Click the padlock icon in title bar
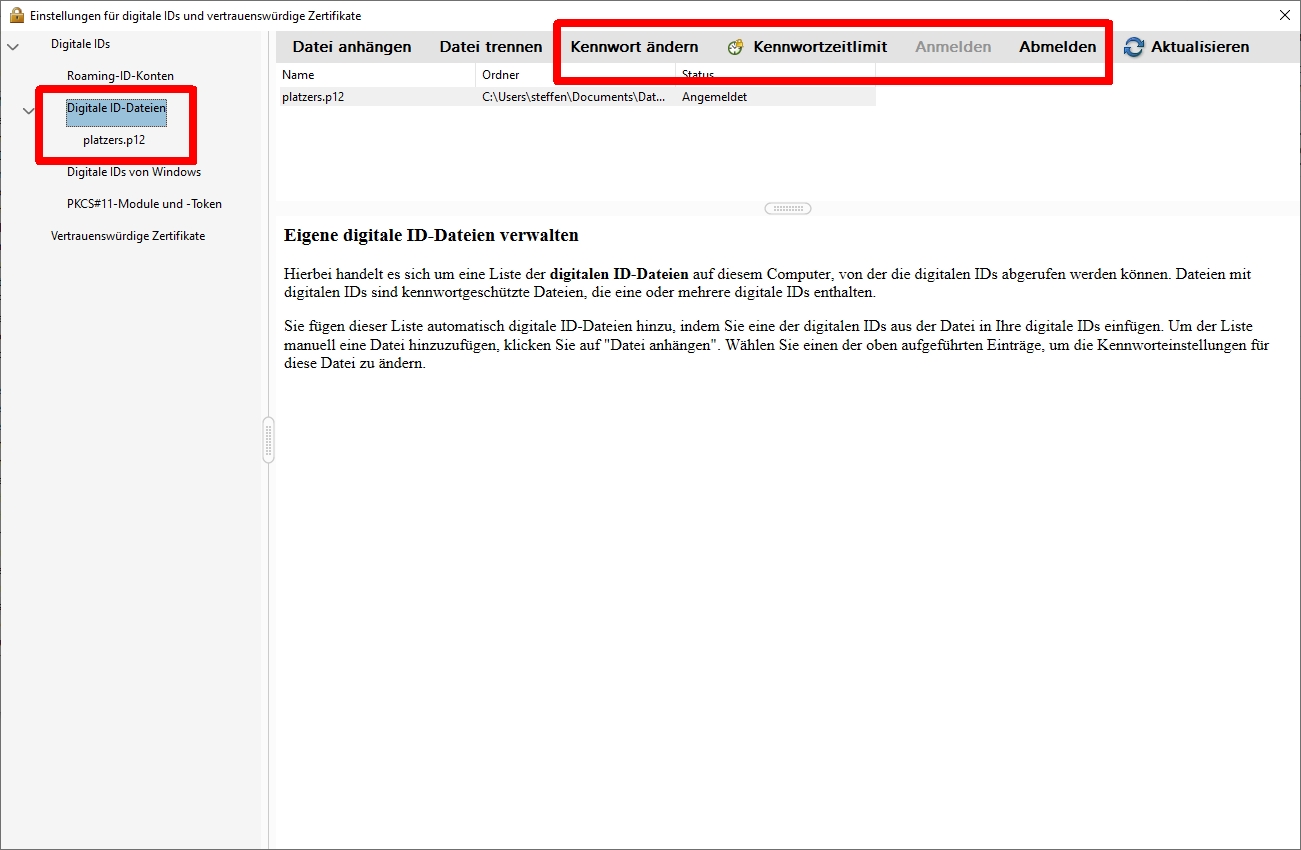The width and height of the screenshot is (1301, 850). (x=16, y=15)
